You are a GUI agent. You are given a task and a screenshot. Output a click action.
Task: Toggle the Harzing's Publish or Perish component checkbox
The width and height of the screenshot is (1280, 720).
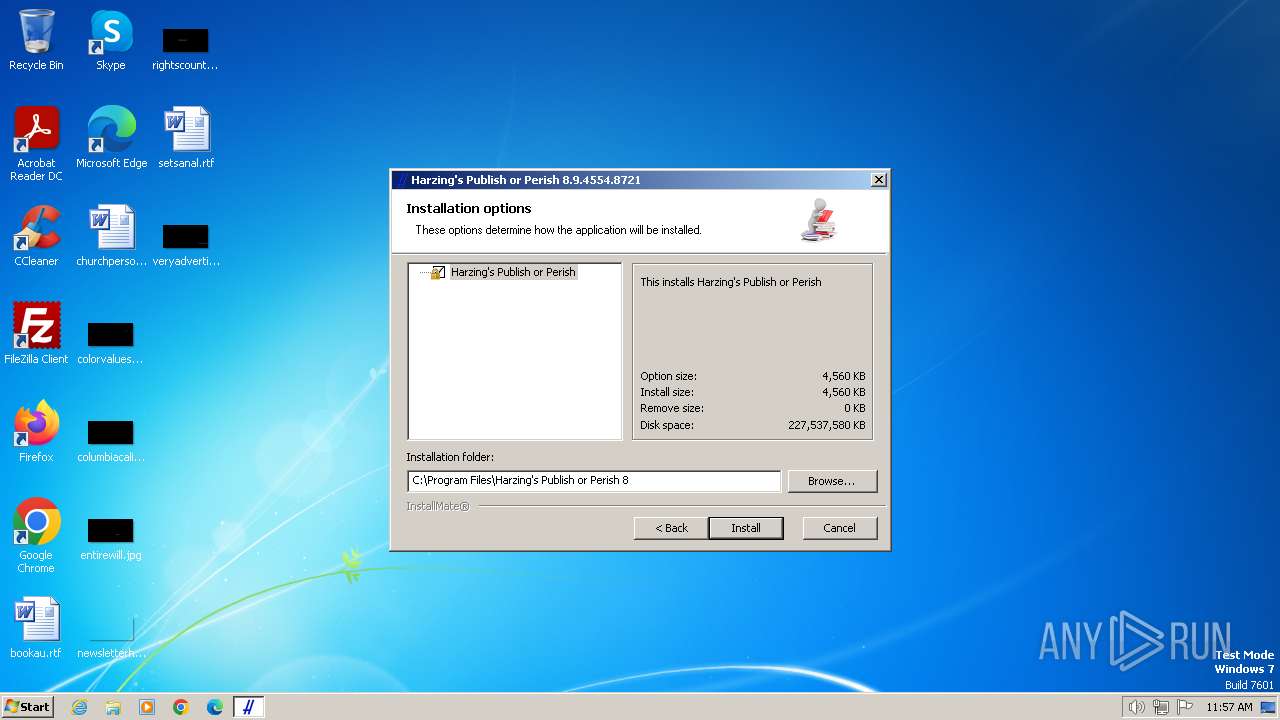click(438, 272)
